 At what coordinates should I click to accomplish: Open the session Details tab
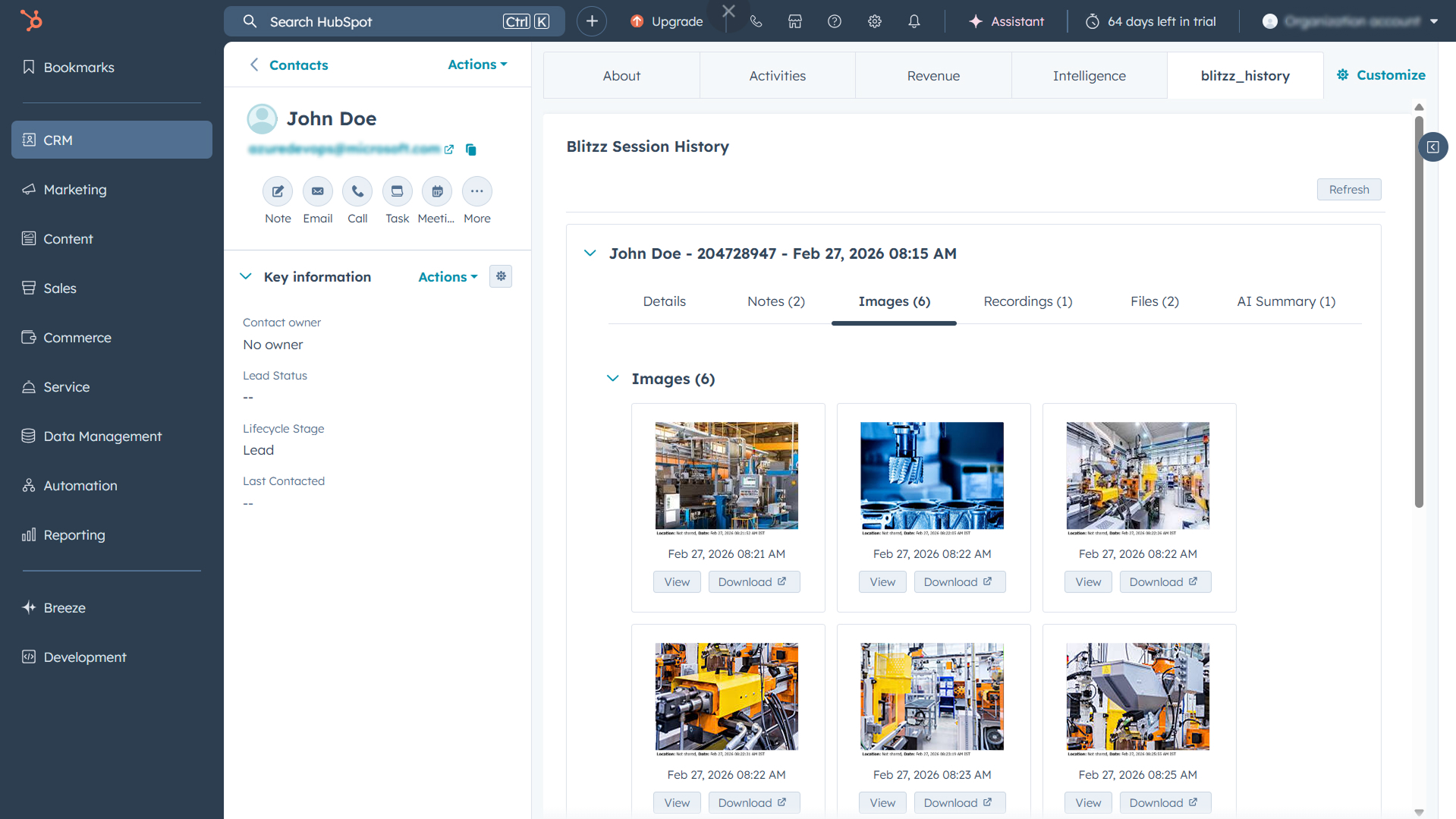coord(664,301)
